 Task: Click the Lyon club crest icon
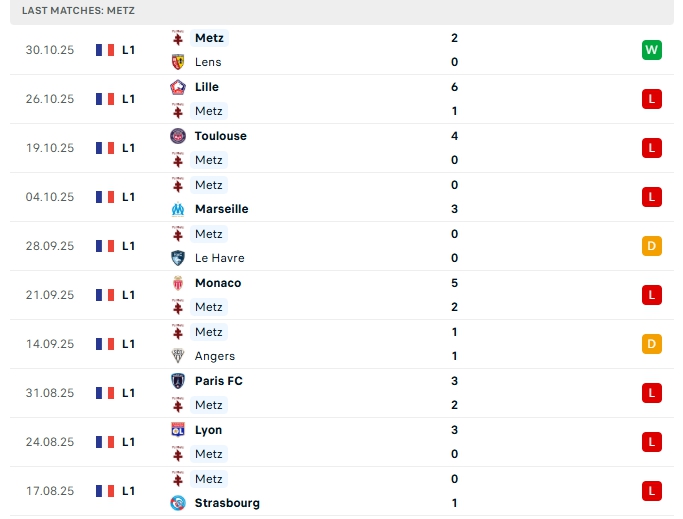pos(179,430)
